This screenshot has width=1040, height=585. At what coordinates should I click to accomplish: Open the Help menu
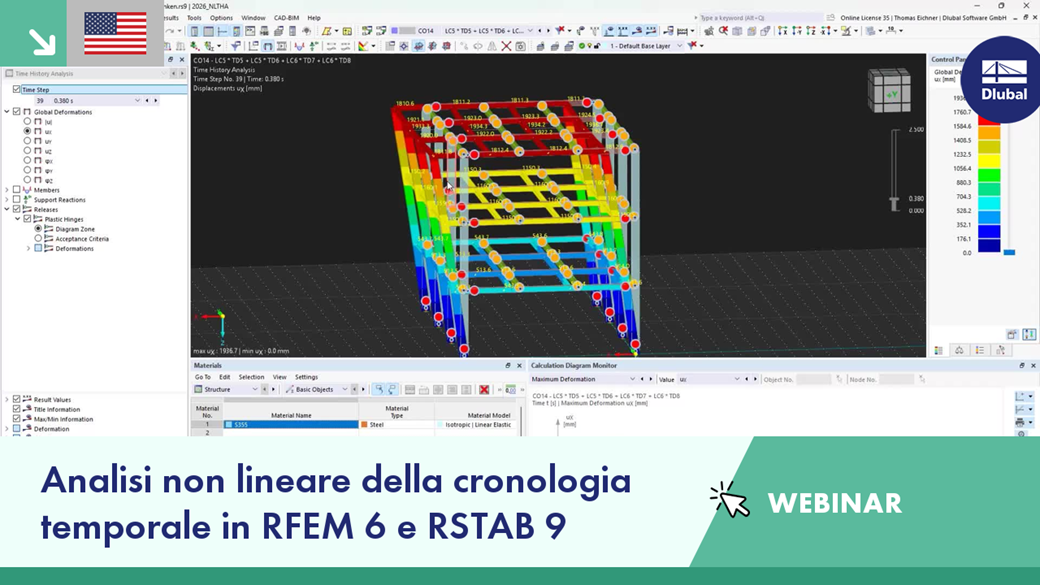(314, 18)
